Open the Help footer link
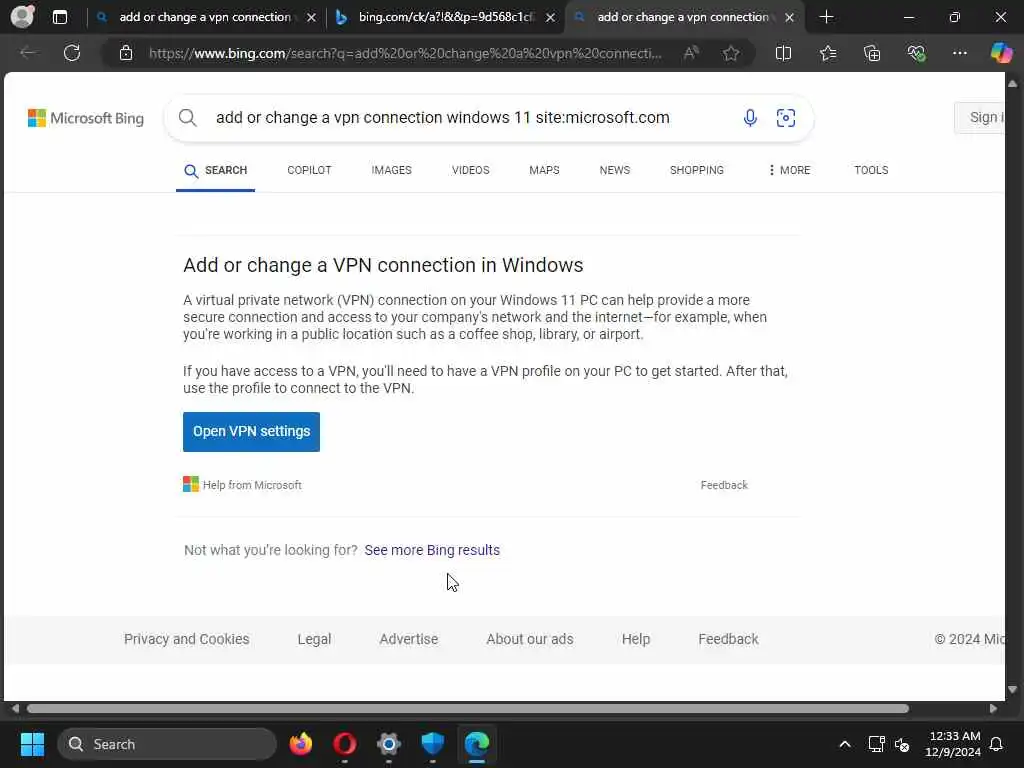1024x768 pixels. click(635, 639)
